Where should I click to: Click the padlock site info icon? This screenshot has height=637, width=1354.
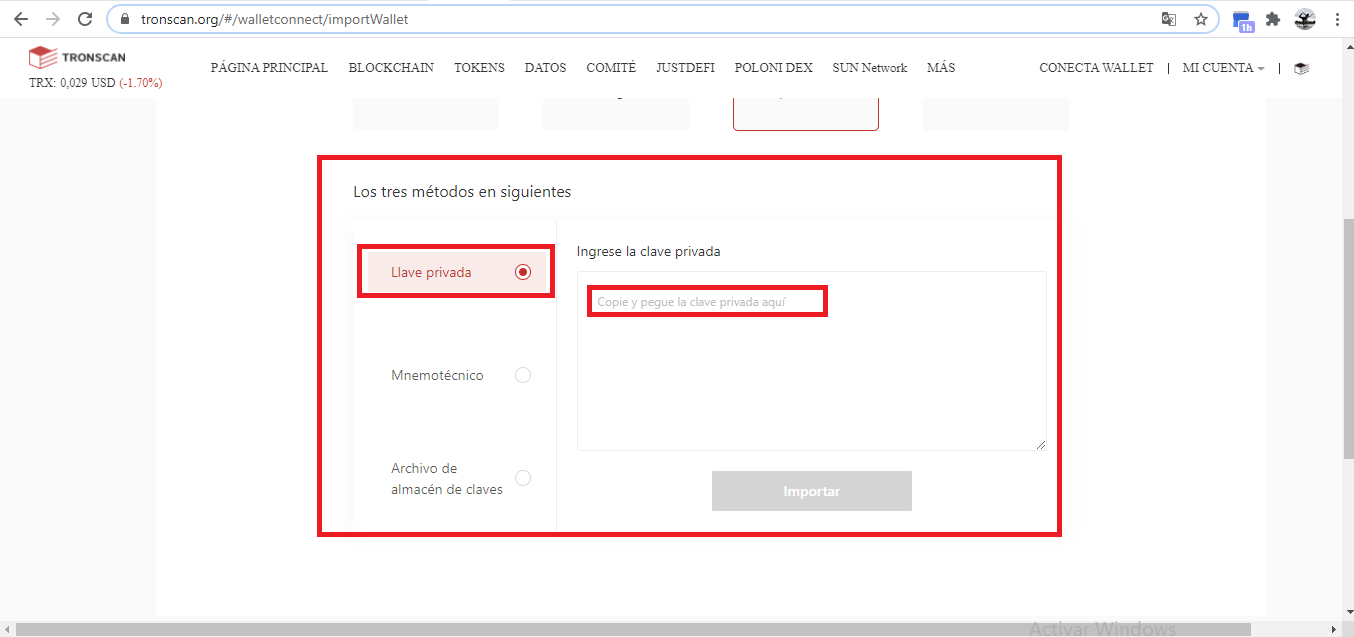pyautogui.click(x=125, y=19)
